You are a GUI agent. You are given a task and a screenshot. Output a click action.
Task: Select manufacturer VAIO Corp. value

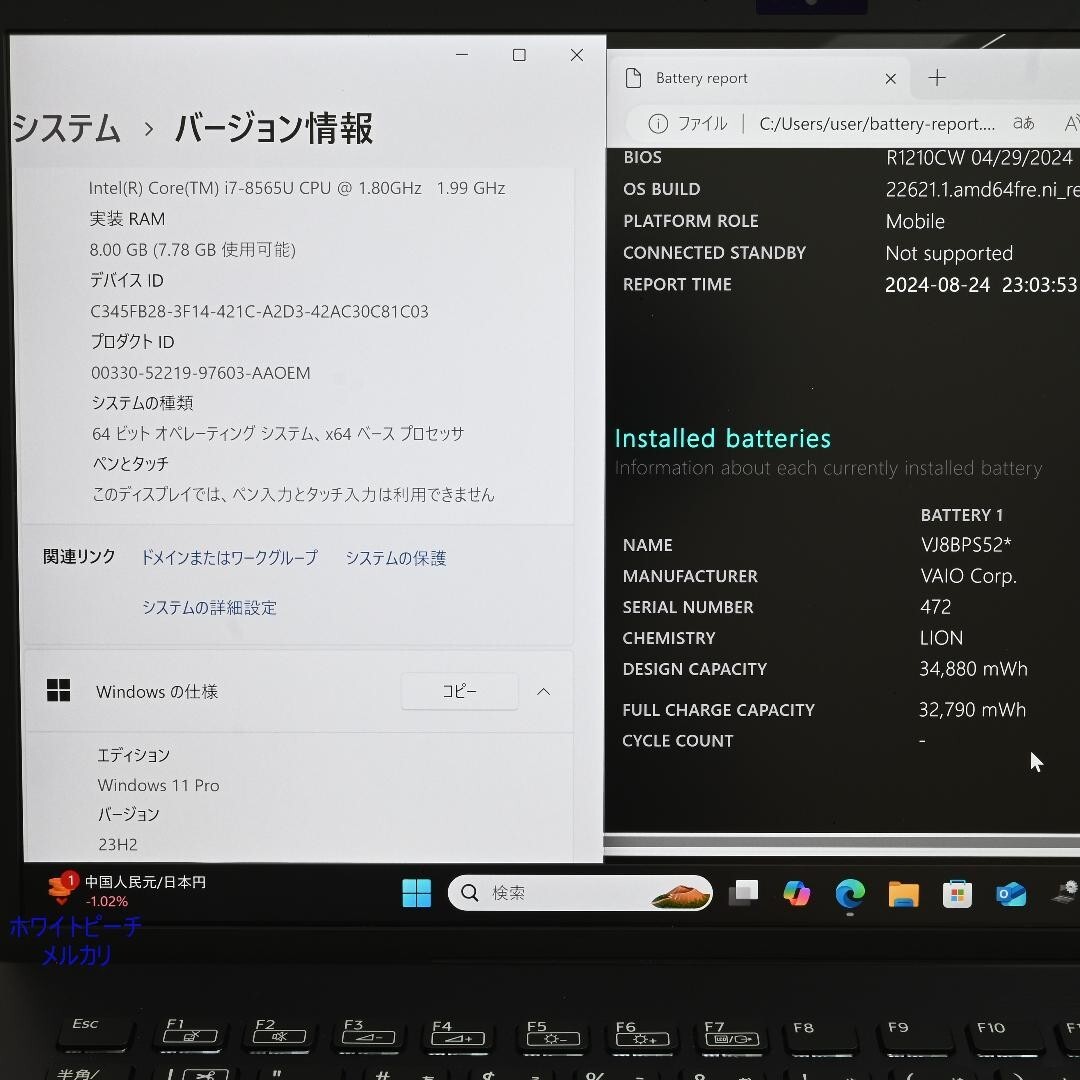pos(968,576)
